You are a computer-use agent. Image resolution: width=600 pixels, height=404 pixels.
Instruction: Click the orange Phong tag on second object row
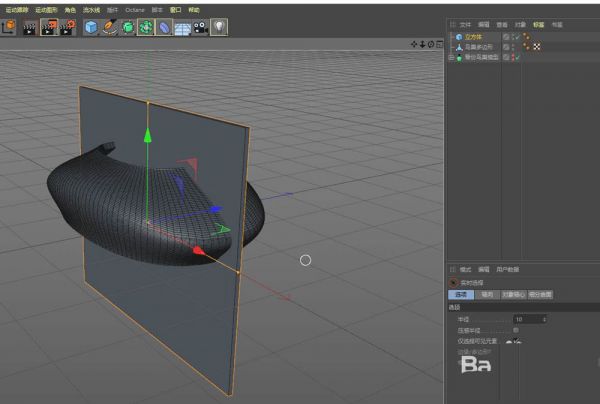click(527, 47)
